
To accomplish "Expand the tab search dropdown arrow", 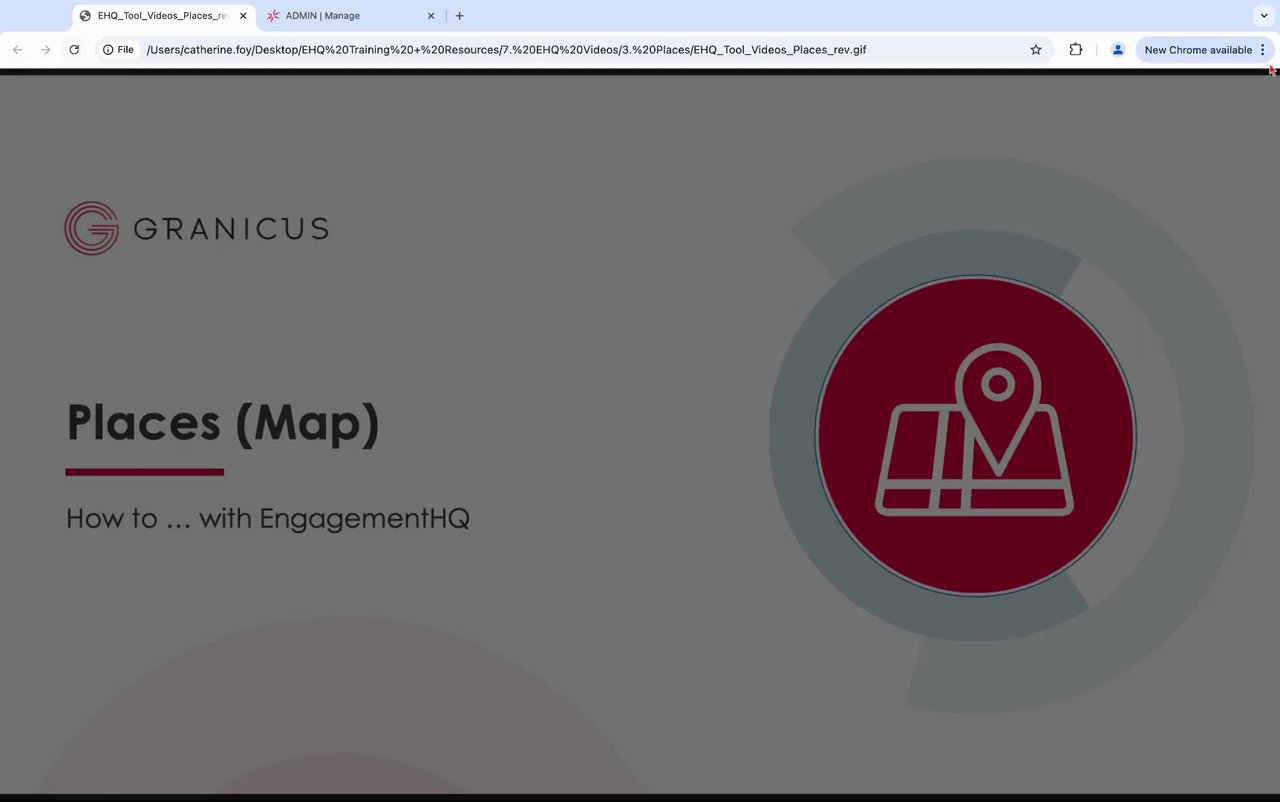I will click(1263, 16).
